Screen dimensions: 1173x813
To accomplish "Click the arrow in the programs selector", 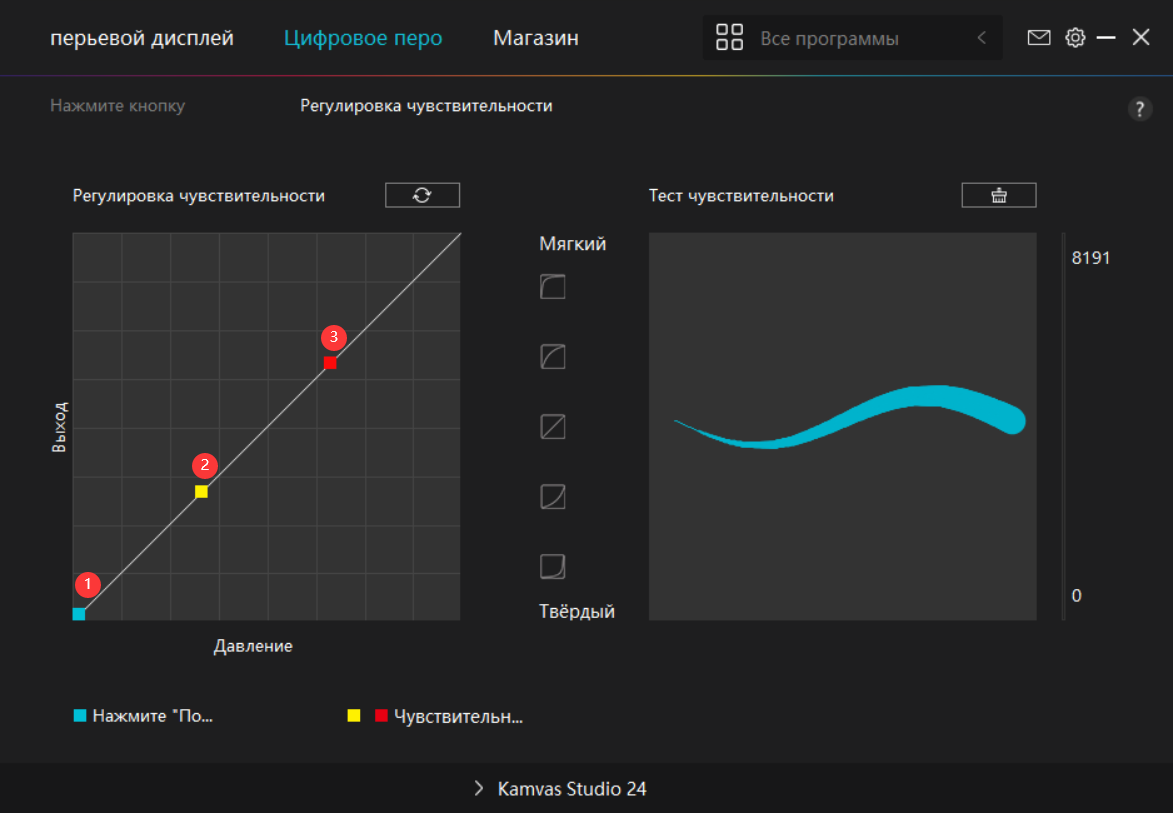I will (x=981, y=38).
